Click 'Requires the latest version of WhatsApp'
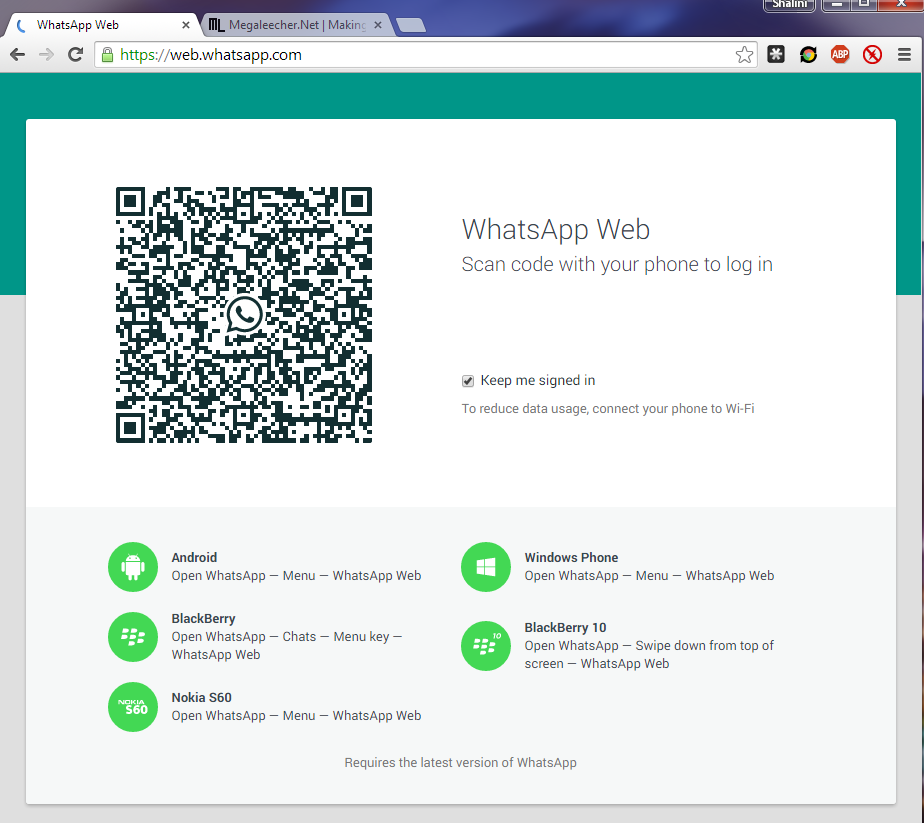Image resolution: width=924 pixels, height=823 pixels. (460, 763)
